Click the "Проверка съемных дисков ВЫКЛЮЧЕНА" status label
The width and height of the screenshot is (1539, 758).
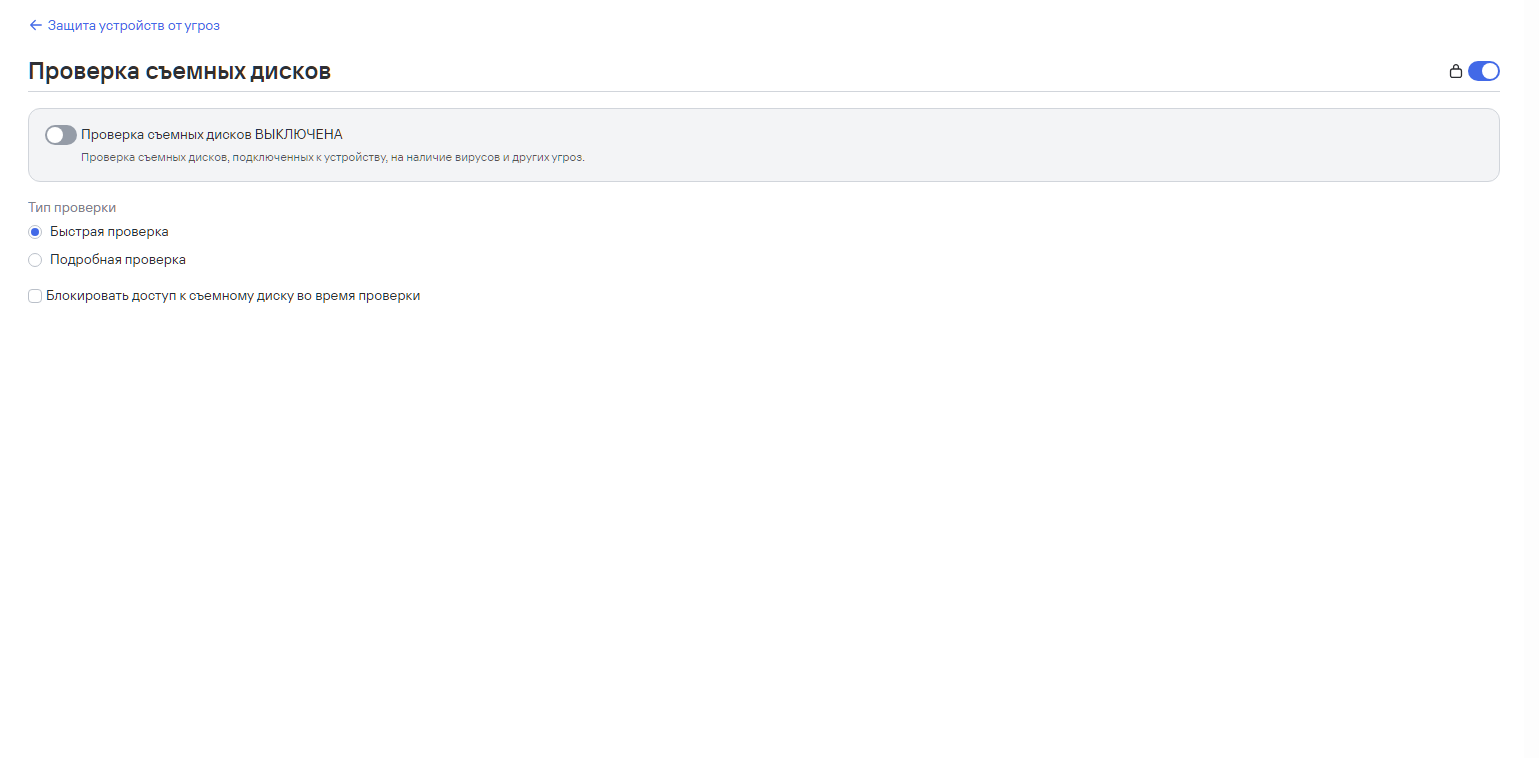point(212,134)
